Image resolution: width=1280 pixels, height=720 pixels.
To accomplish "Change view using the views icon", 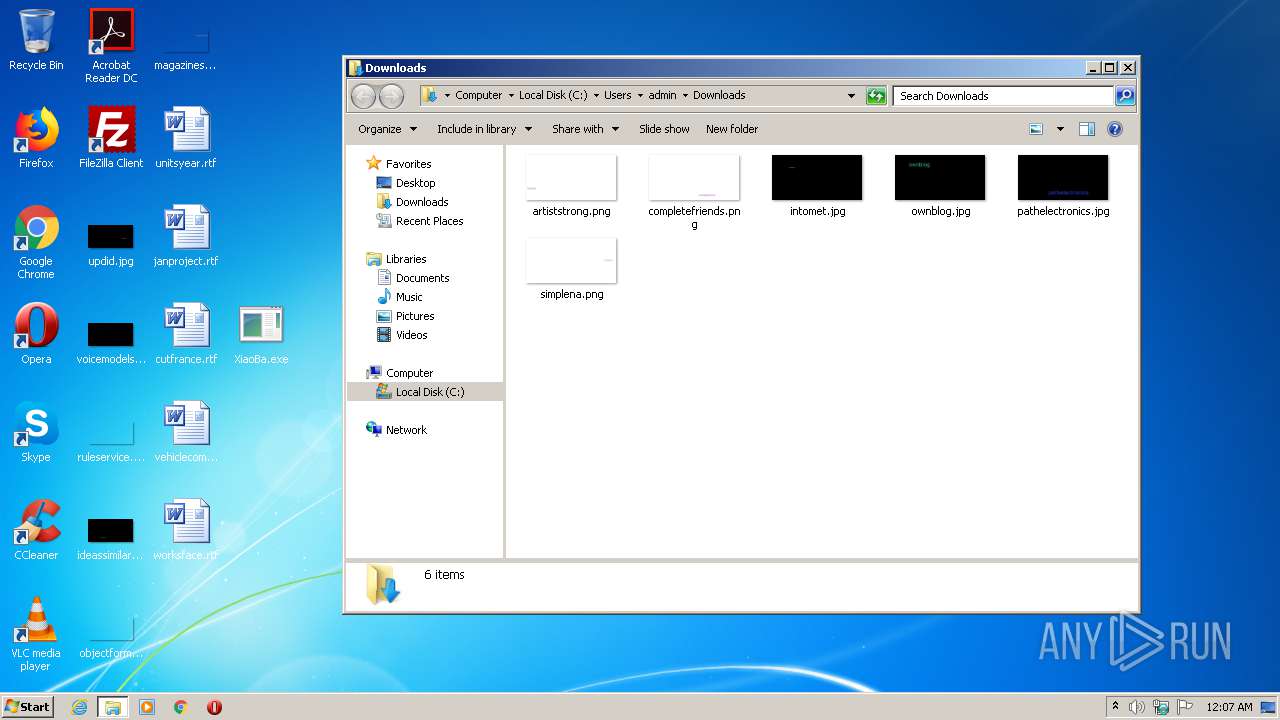I will click(x=1036, y=129).
